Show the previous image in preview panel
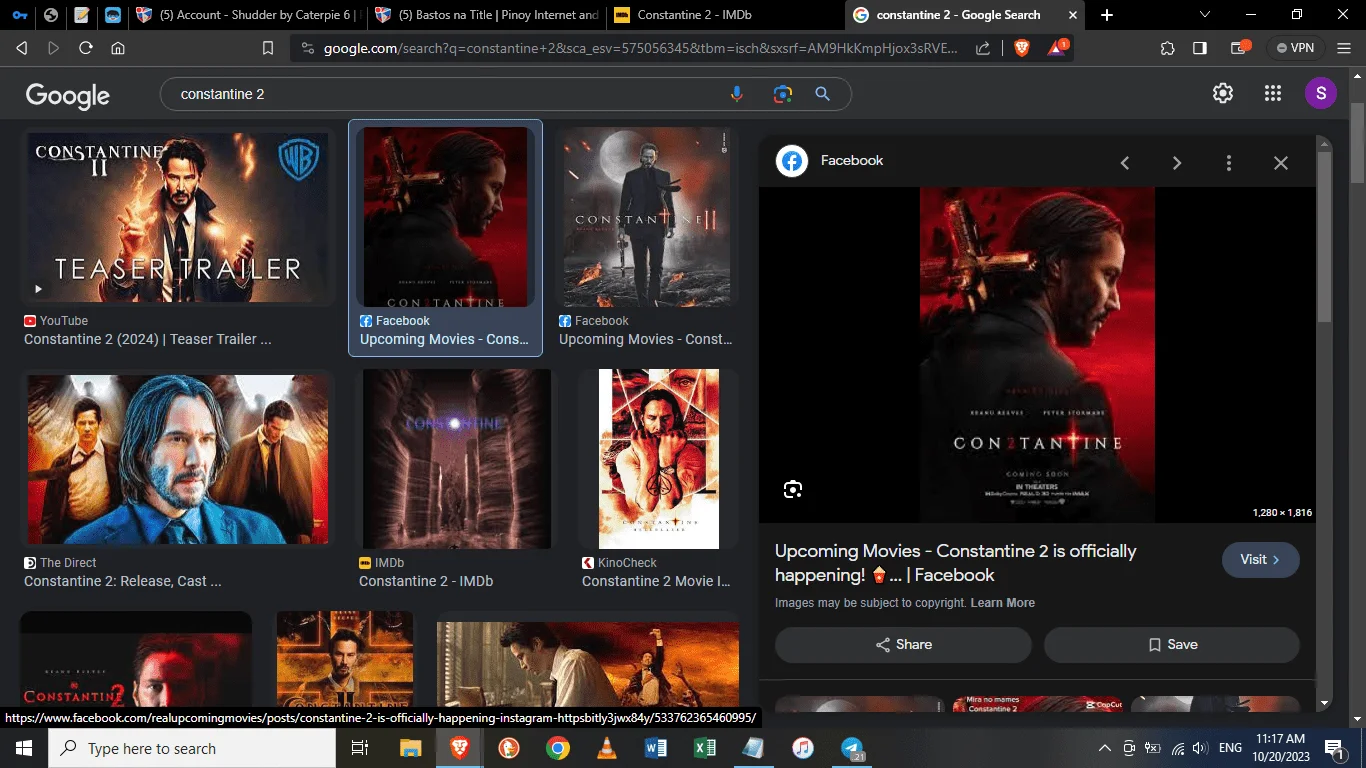The image size is (1366, 768). (1125, 163)
